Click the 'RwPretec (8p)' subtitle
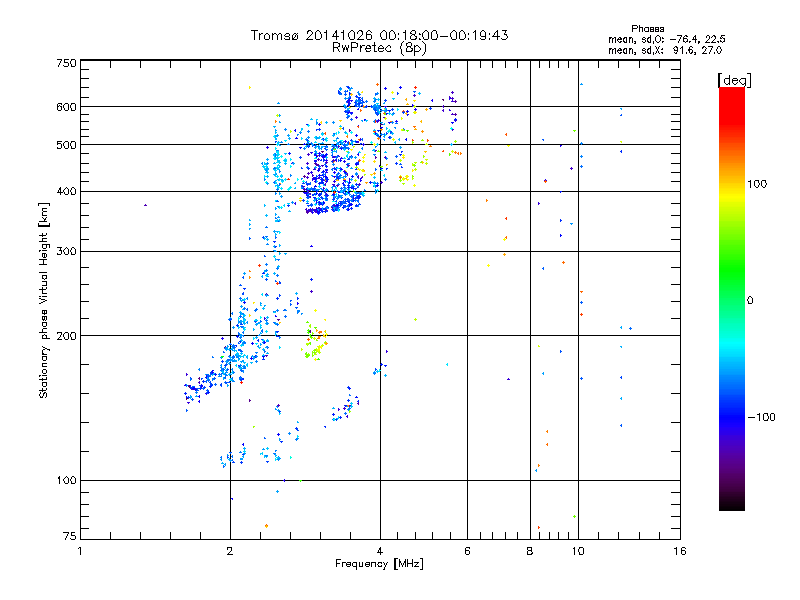Screen dimensions: 800x600 coord(379,48)
